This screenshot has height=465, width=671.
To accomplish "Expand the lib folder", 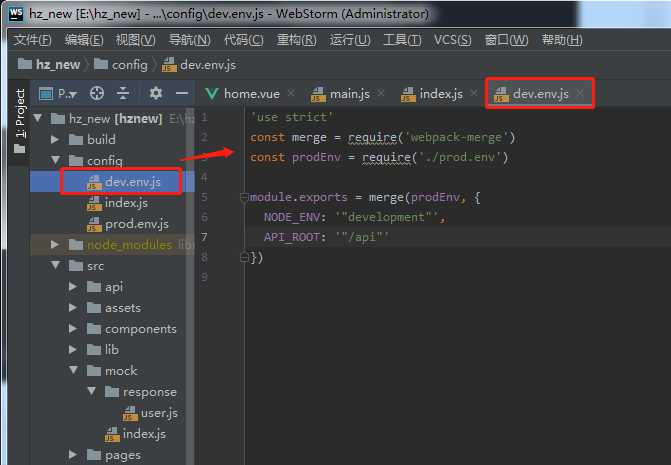I will 73,349.
